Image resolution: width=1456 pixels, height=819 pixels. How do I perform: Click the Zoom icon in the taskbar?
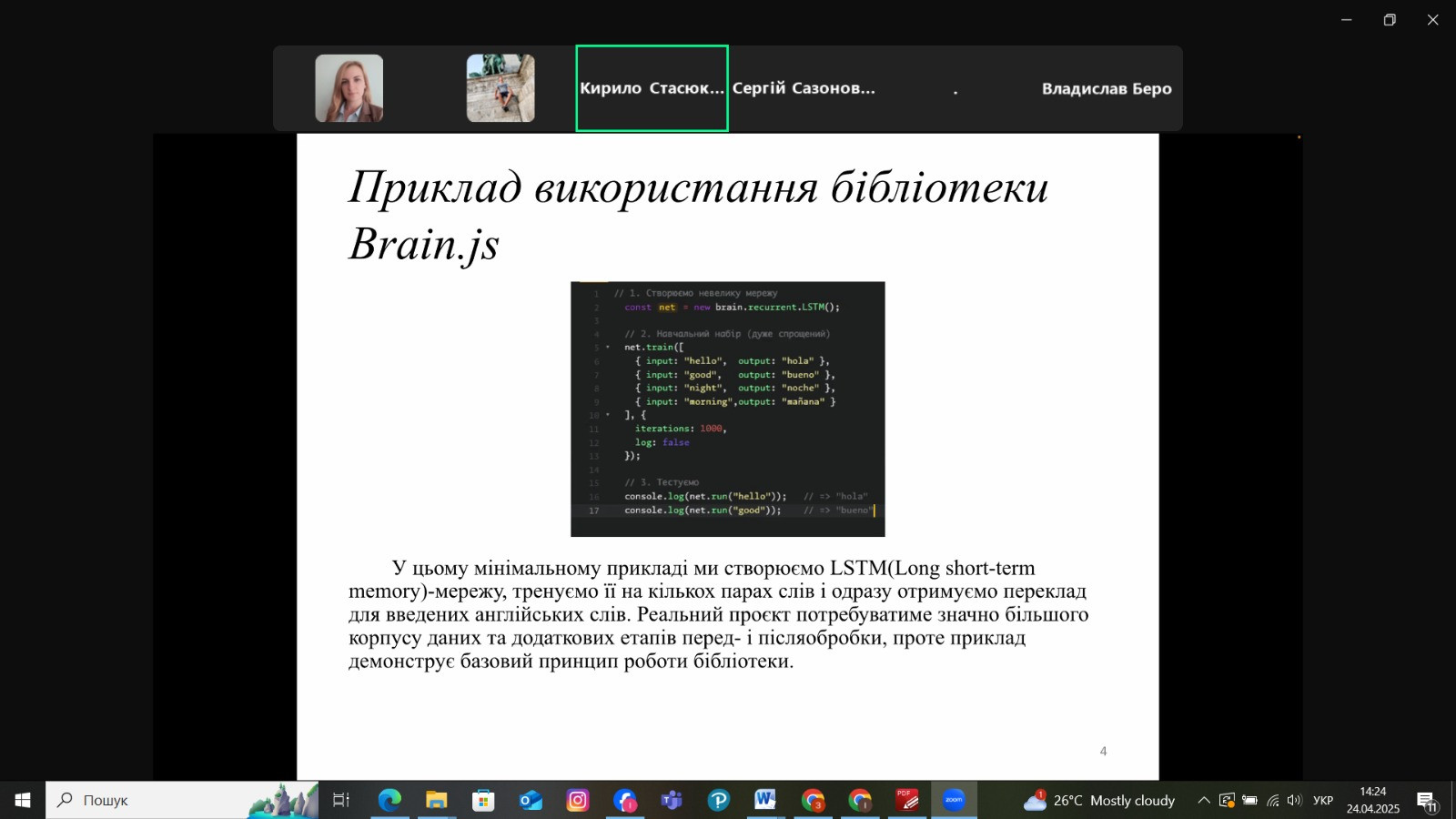pyautogui.click(x=954, y=800)
